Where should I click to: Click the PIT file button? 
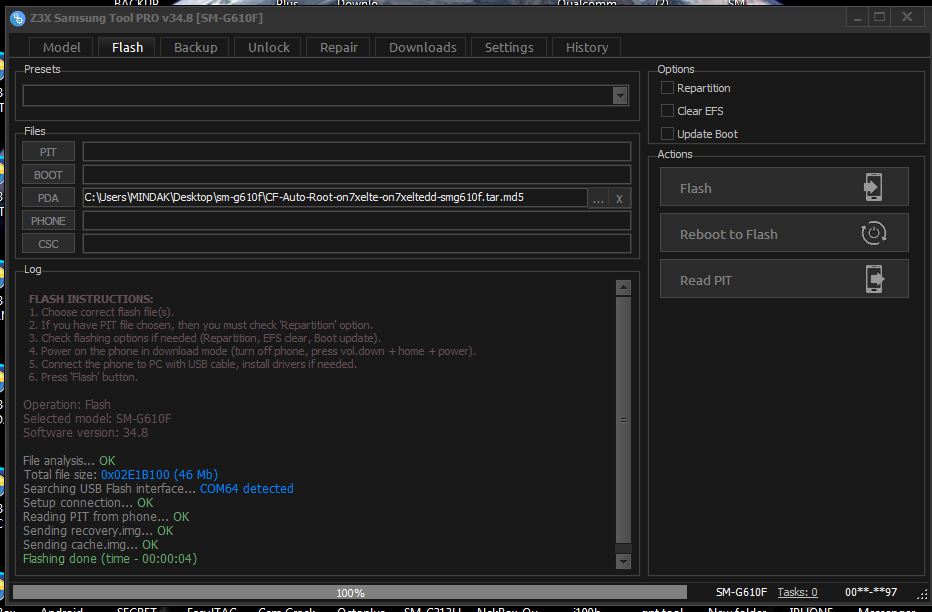(x=48, y=152)
